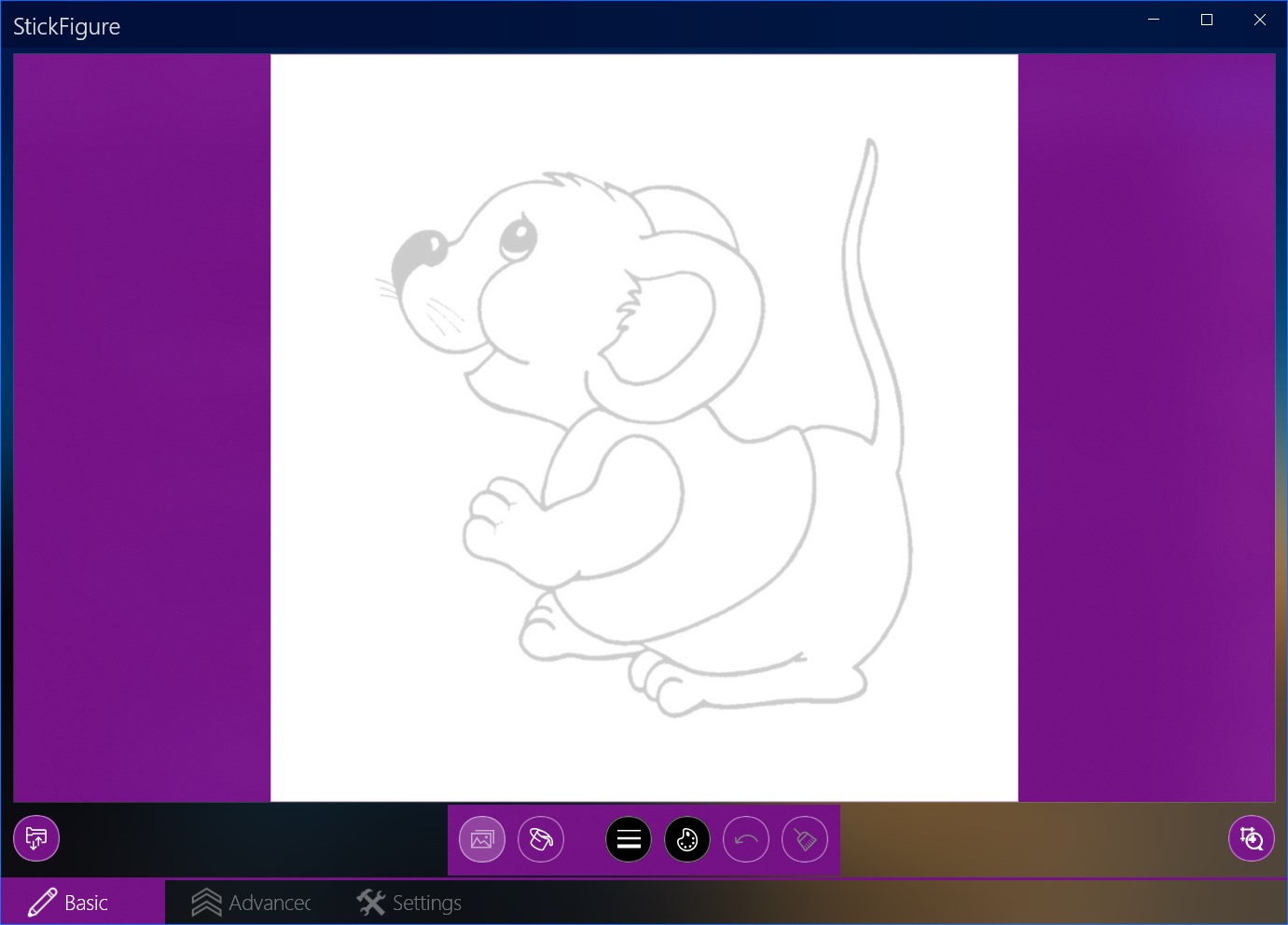
Task: Switch to the Basic tab
Action: (x=83, y=902)
